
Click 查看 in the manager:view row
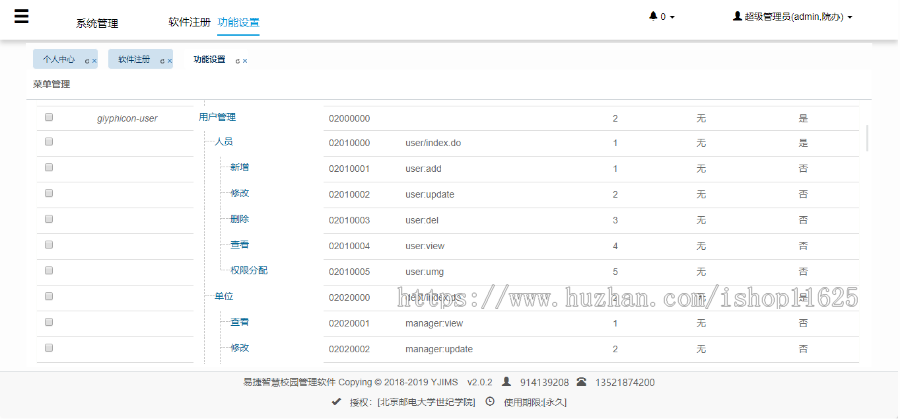240,322
